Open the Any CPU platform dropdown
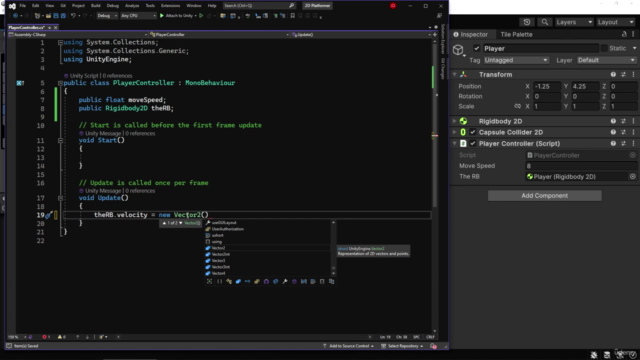Image resolution: width=640 pixels, height=360 pixels. (x=138, y=16)
